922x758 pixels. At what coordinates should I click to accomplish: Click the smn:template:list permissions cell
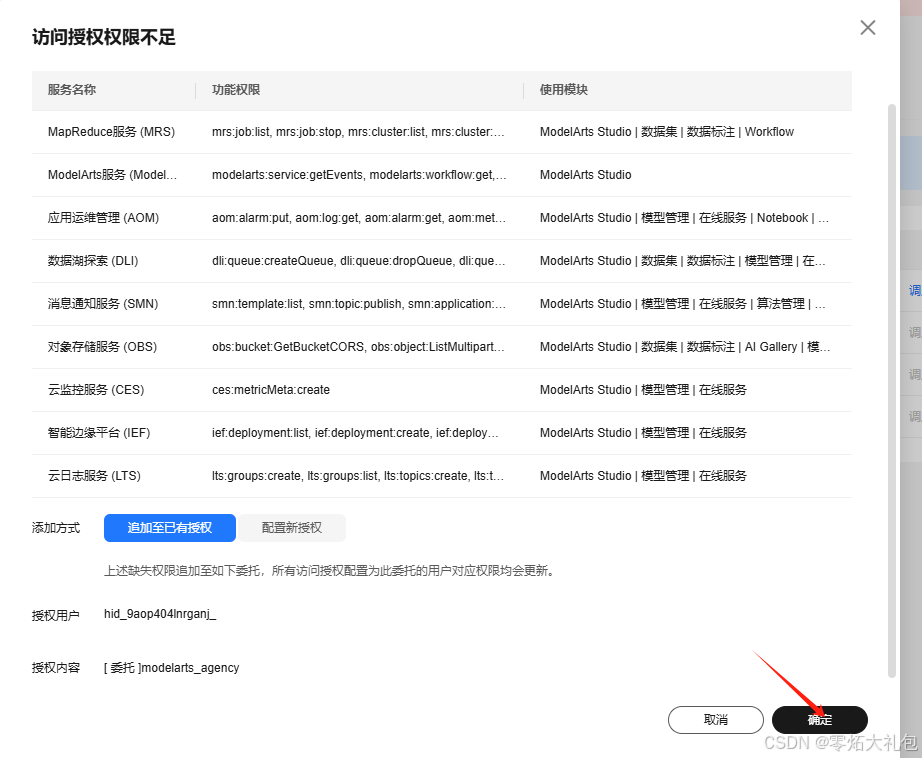click(x=359, y=303)
